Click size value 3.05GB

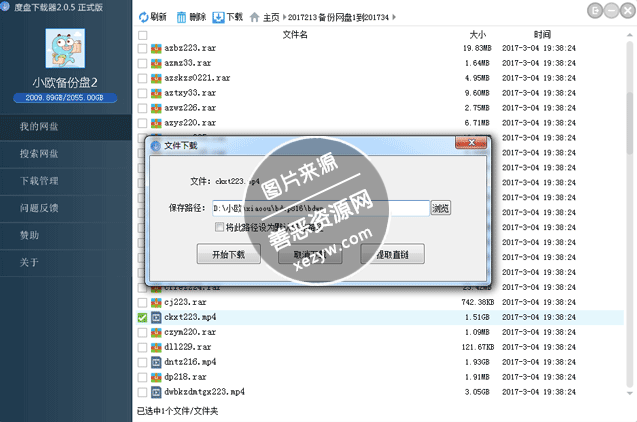click(477, 392)
